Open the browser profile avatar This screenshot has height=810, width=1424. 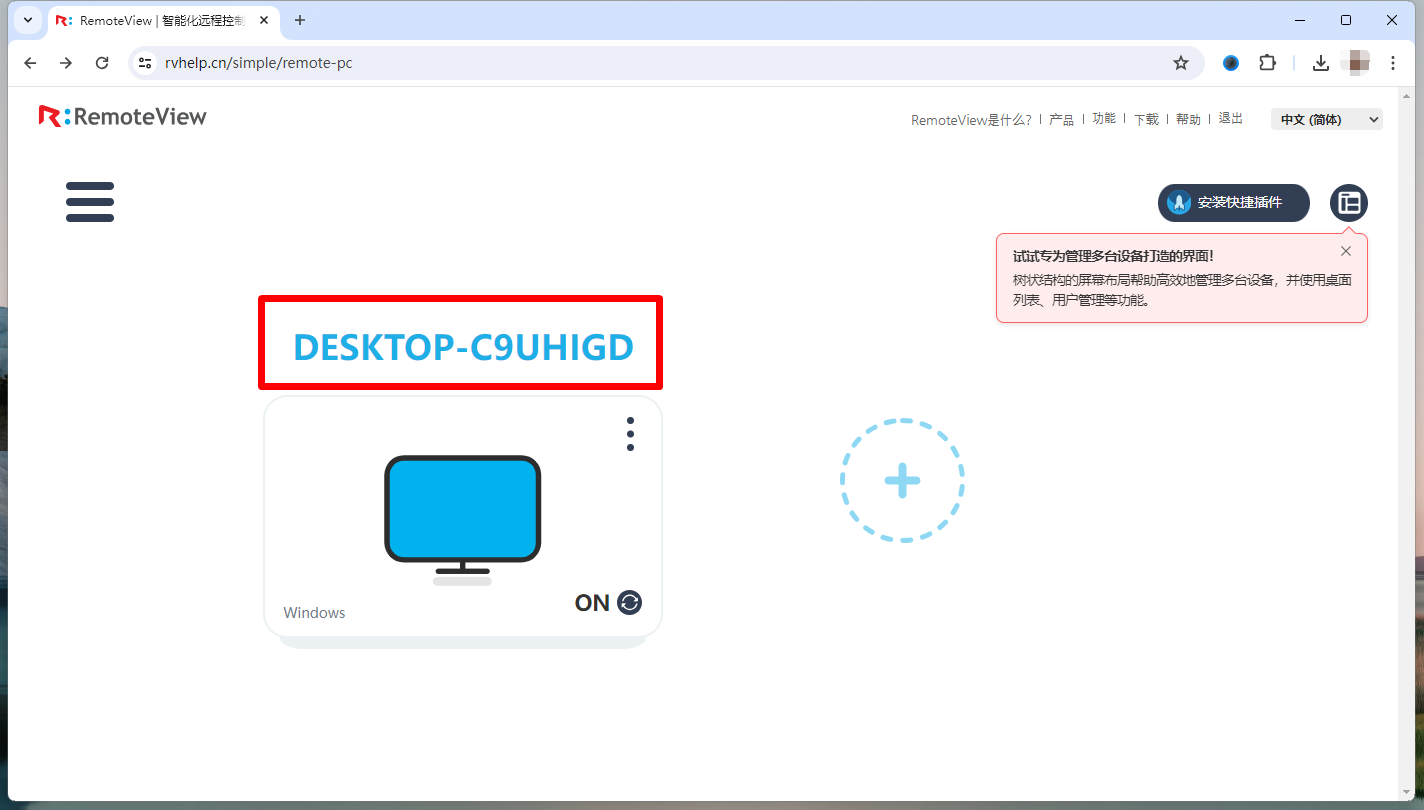coord(1357,63)
